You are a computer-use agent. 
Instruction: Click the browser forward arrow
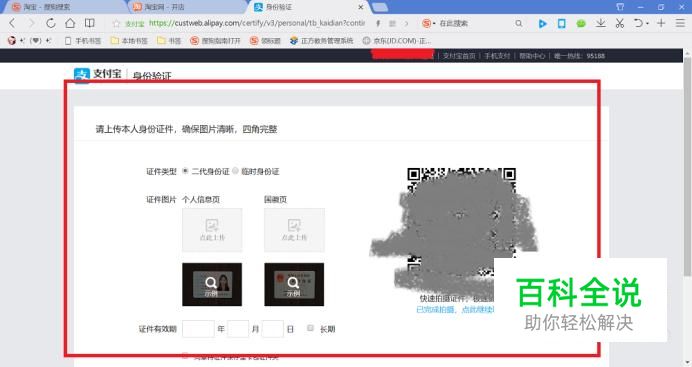(x=31, y=23)
